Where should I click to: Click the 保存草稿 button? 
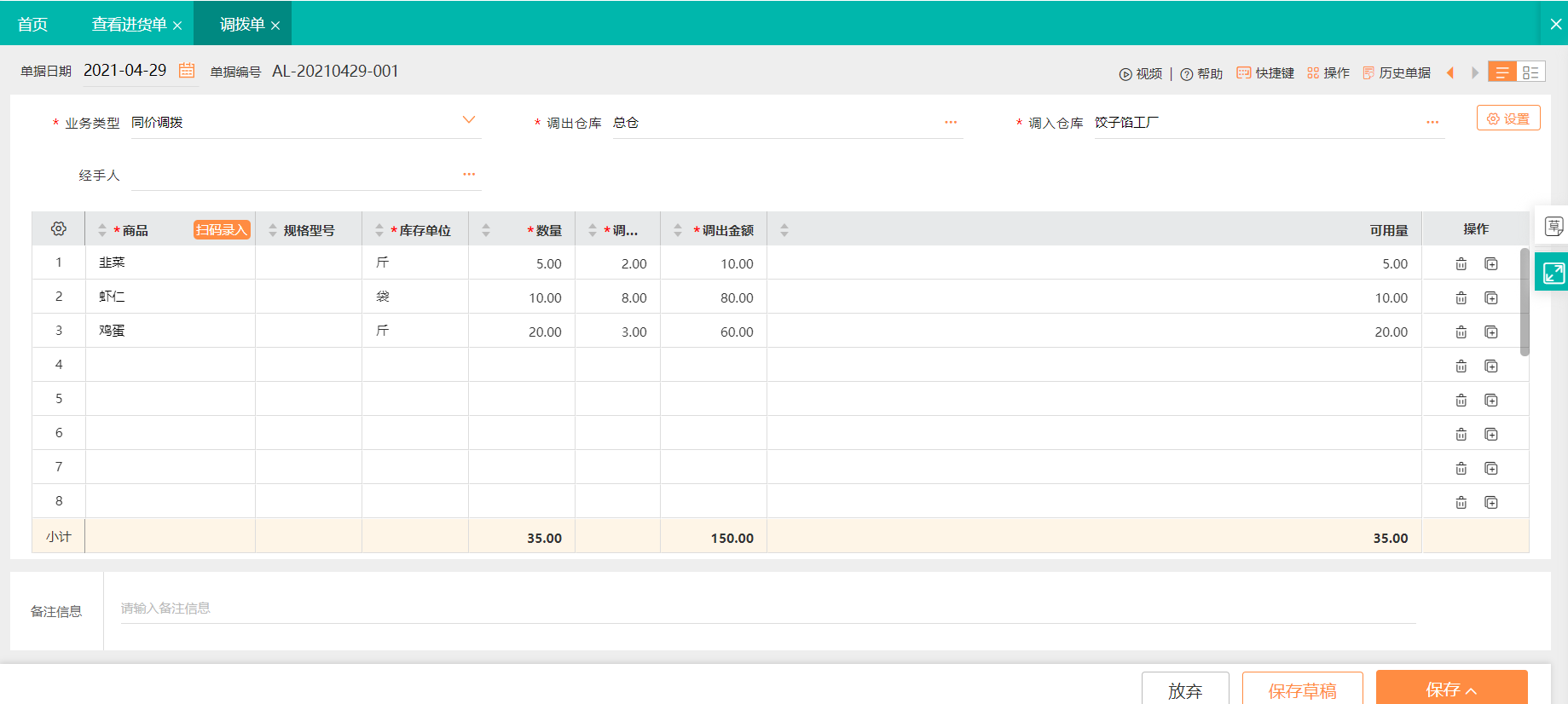pos(1302,690)
